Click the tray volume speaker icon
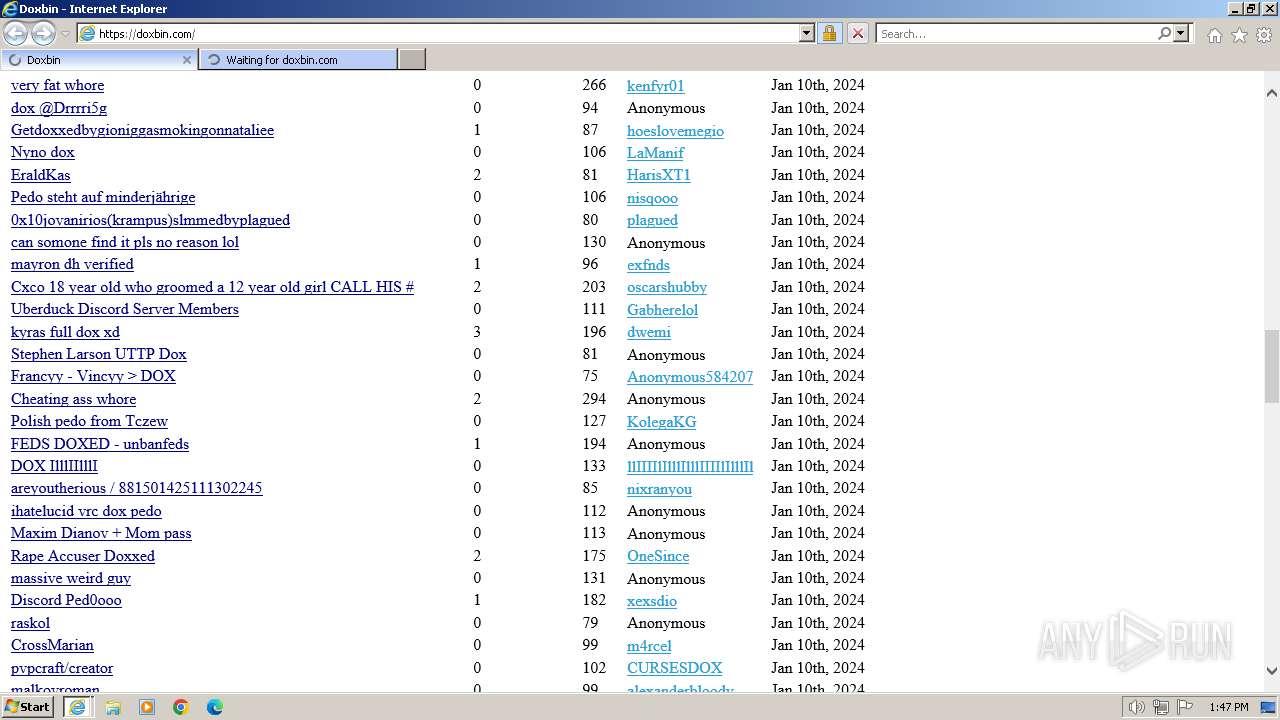 (1137, 707)
